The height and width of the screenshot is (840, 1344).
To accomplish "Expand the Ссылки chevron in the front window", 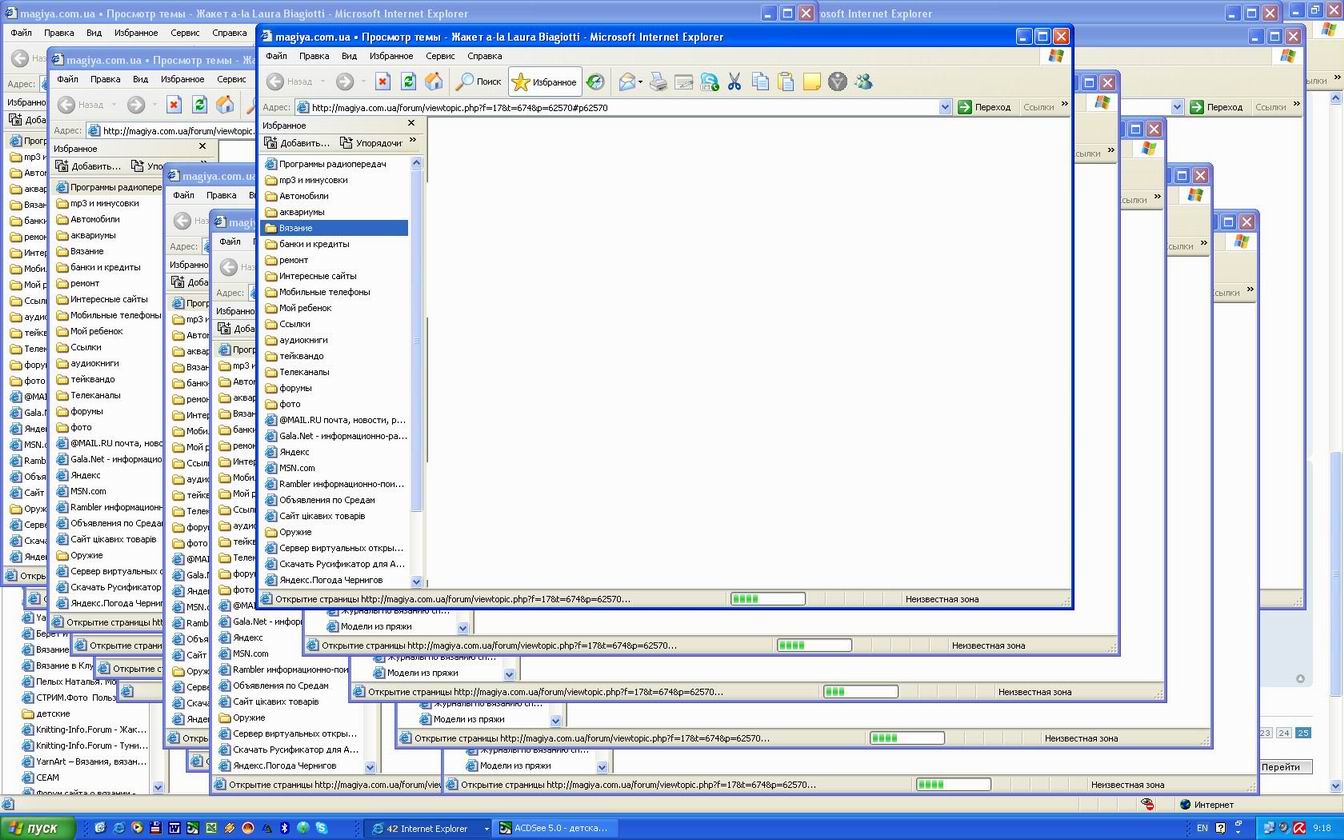I will point(1064,104).
